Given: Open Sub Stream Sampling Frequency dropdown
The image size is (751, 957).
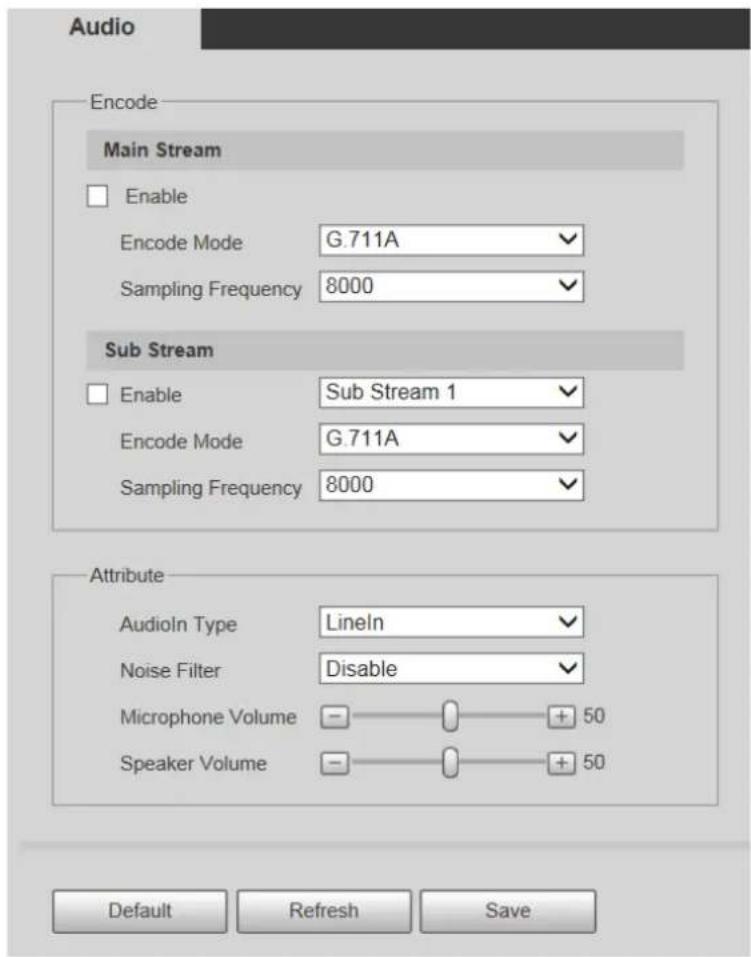Looking at the screenshot, I should (x=451, y=485).
